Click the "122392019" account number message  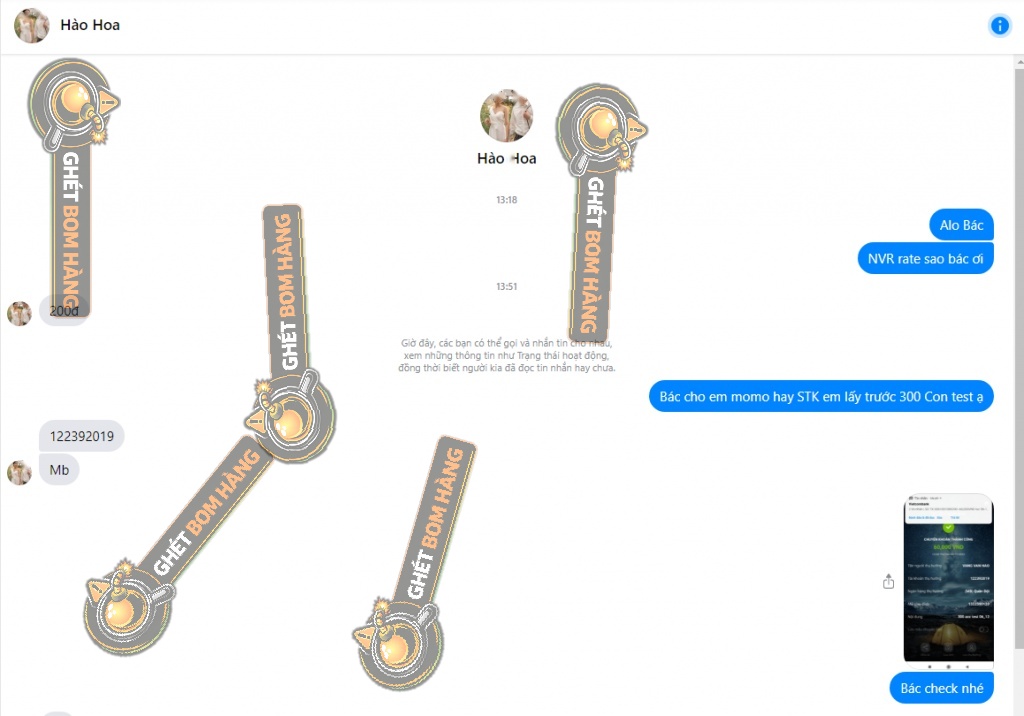tap(82, 436)
